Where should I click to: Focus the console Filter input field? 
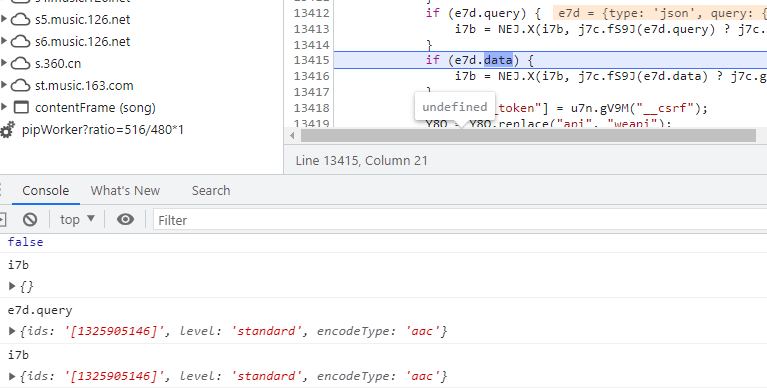tap(460, 220)
